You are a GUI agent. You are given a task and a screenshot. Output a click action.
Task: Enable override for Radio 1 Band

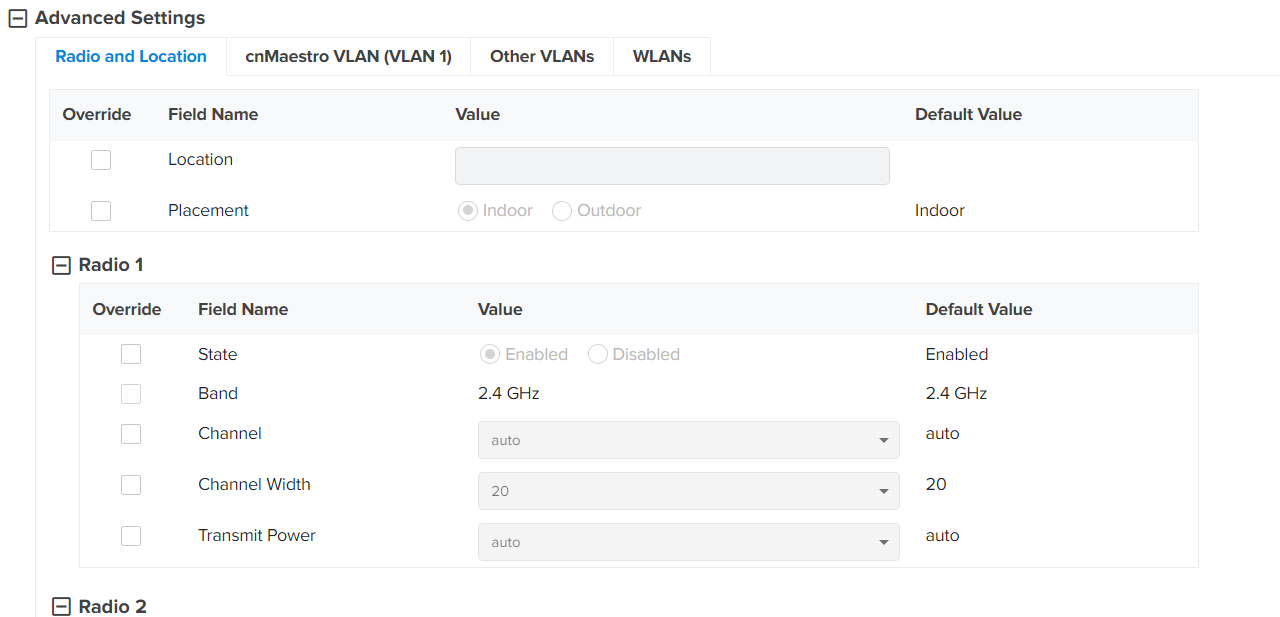(131, 394)
